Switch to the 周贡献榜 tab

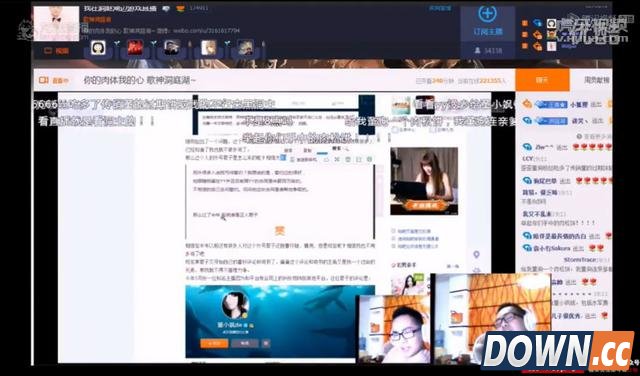pyautogui.click(x=597, y=80)
